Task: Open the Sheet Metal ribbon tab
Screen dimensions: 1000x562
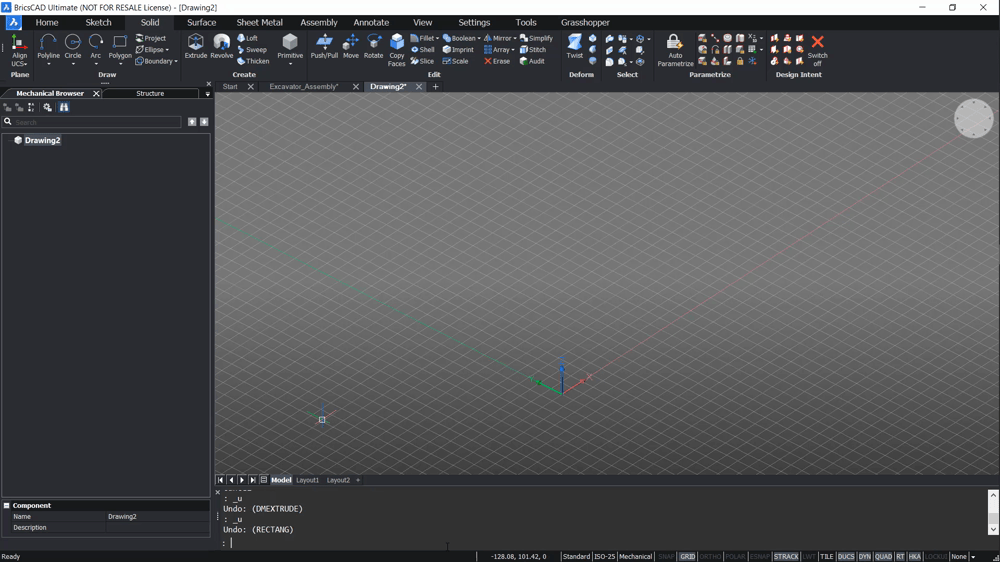Action: point(260,22)
